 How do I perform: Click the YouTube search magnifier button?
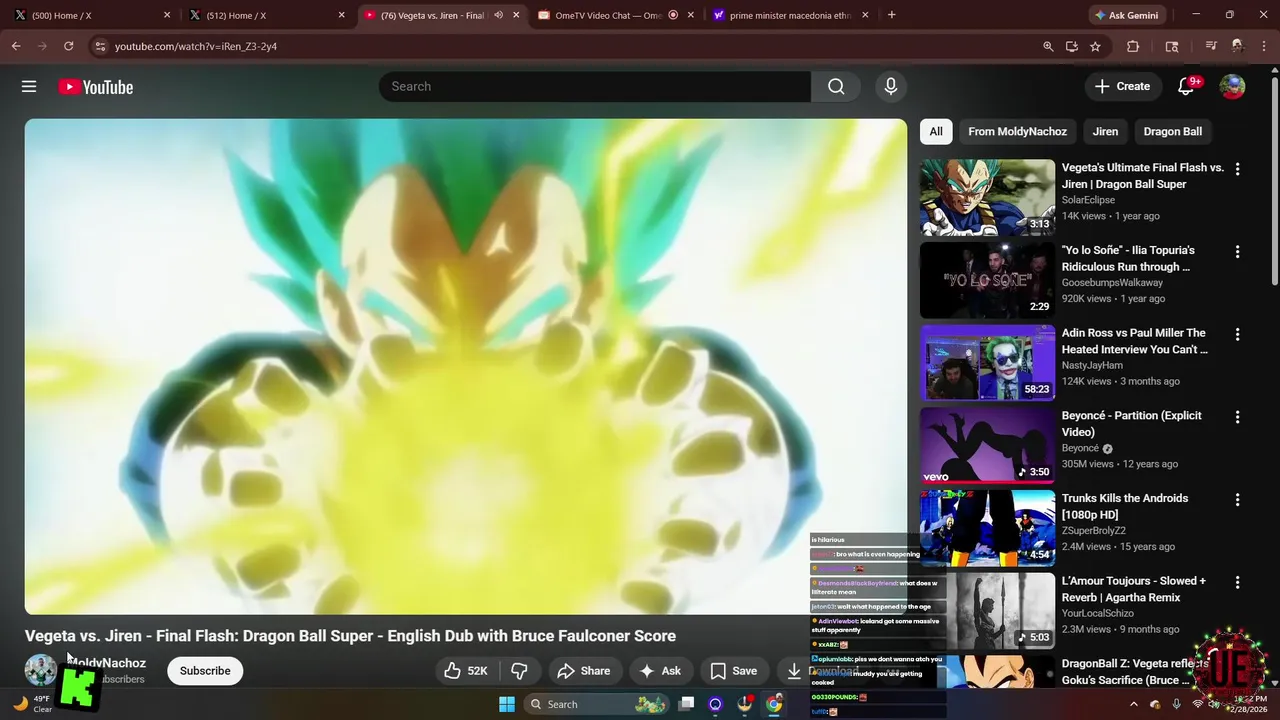pyautogui.click(x=836, y=87)
